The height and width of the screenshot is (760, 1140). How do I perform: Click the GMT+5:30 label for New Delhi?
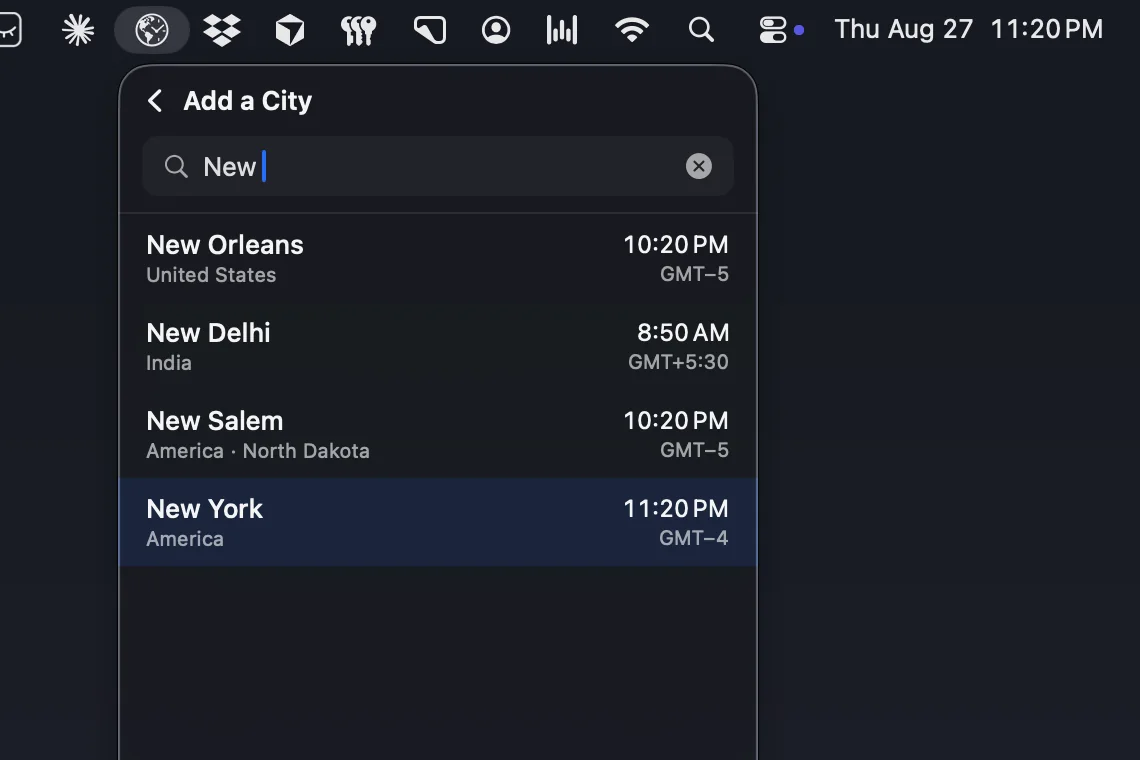(678, 362)
